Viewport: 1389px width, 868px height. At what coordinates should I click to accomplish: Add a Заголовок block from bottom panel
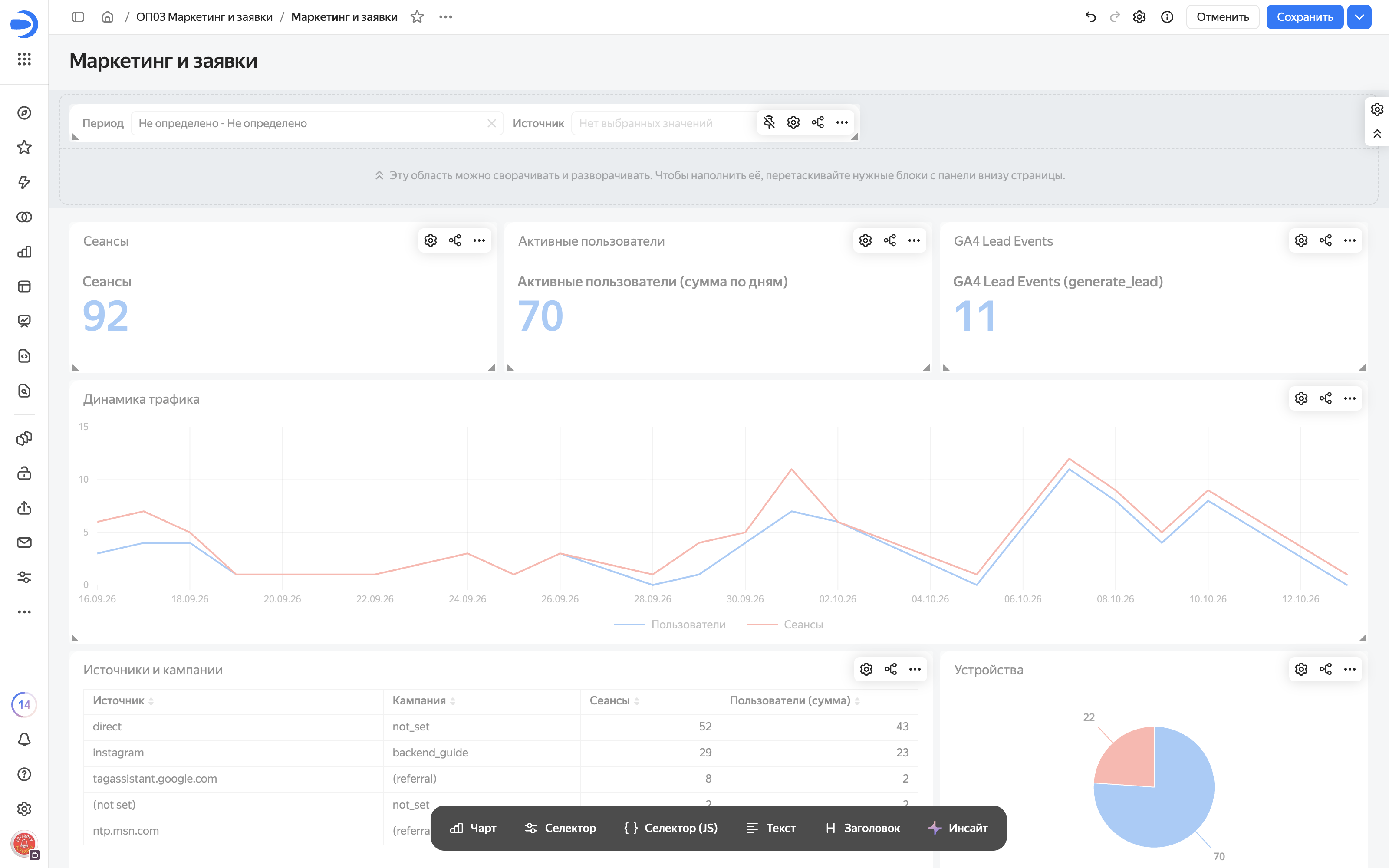(x=862, y=828)
